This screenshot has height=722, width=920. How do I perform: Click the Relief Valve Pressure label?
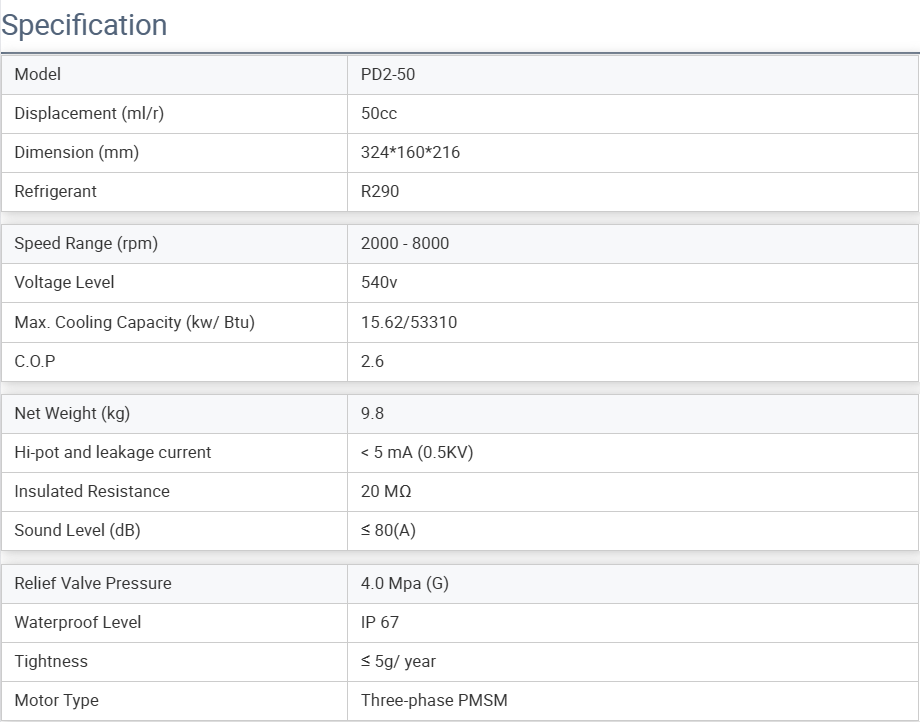pyautogui.click(x=93, y=584)
